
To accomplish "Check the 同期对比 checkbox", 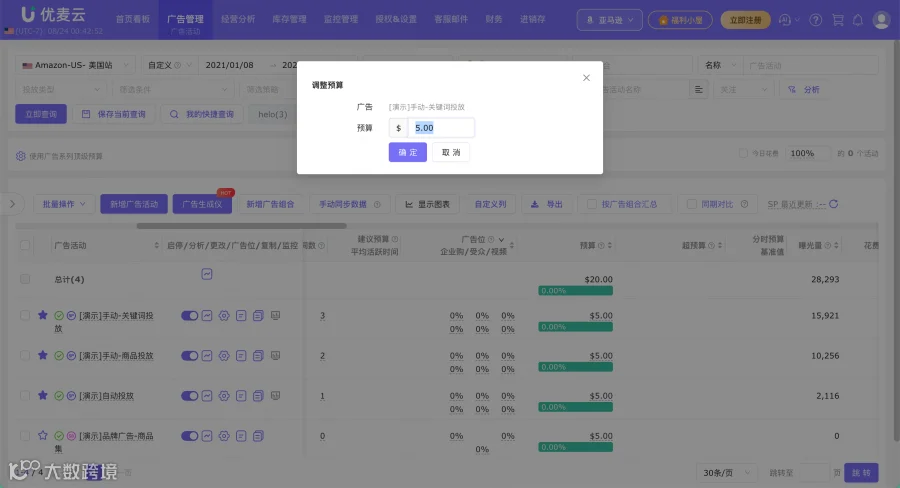I will pos(692,204).
